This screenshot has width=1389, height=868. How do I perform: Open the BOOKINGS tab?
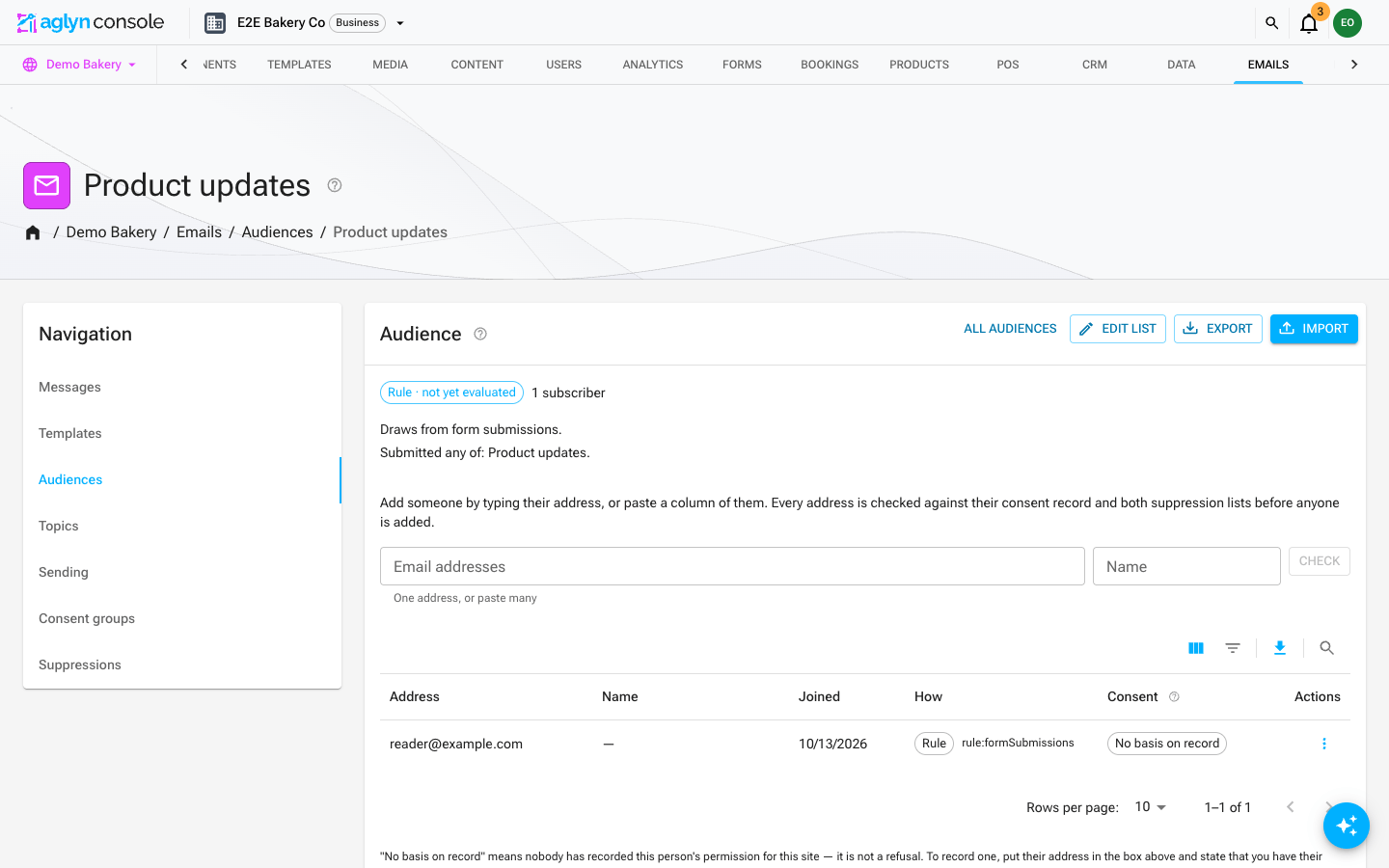click(830, 65)
